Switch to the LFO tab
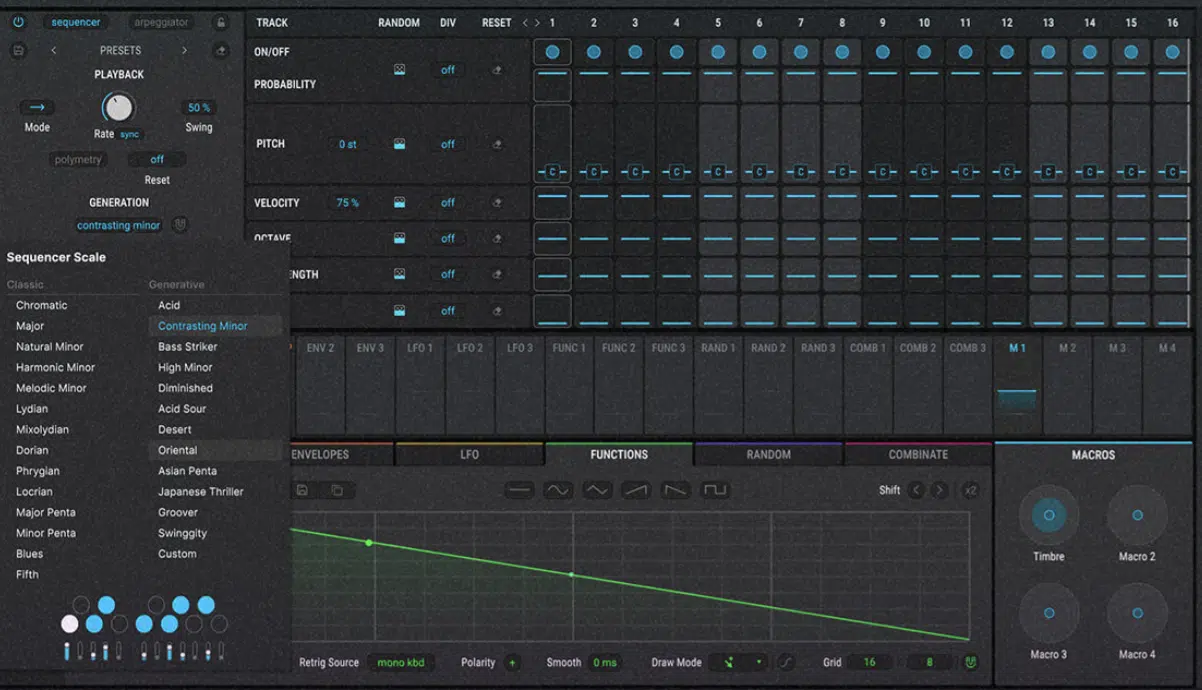The width and height of the screenshot is (1202, 690). [470, 454]
